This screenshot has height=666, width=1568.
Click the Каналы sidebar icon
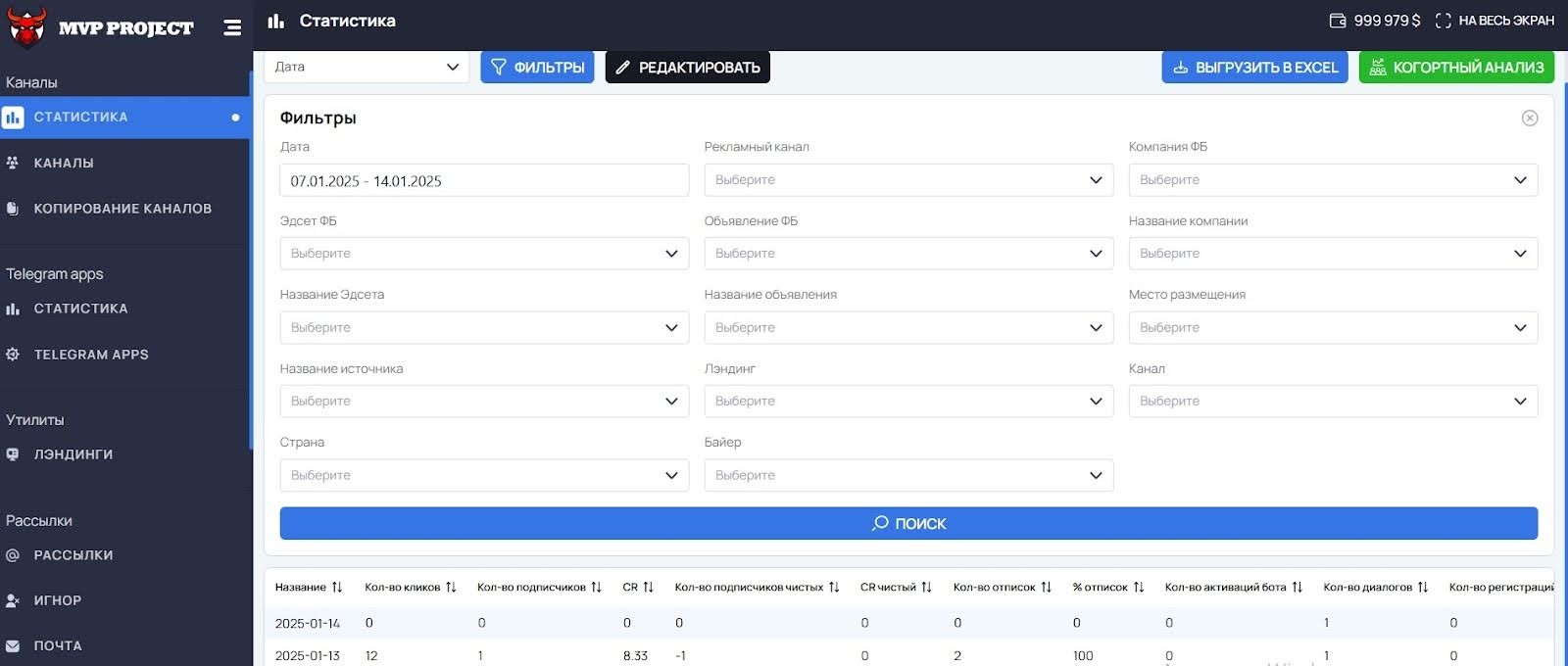pos(13,163)
